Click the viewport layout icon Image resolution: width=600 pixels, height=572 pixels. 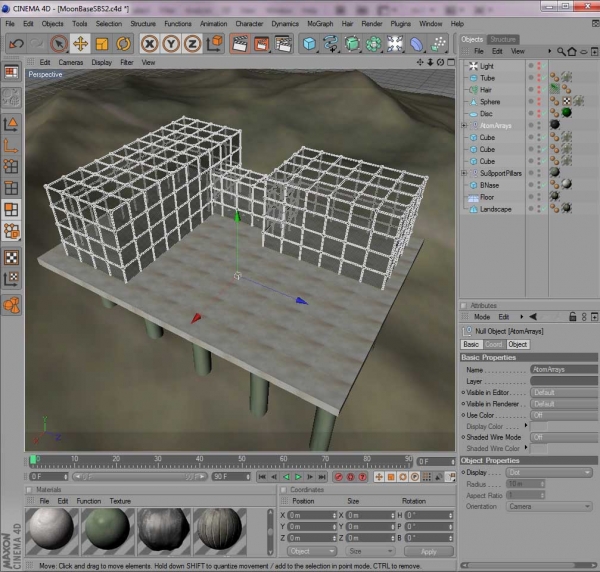[11, 72]
